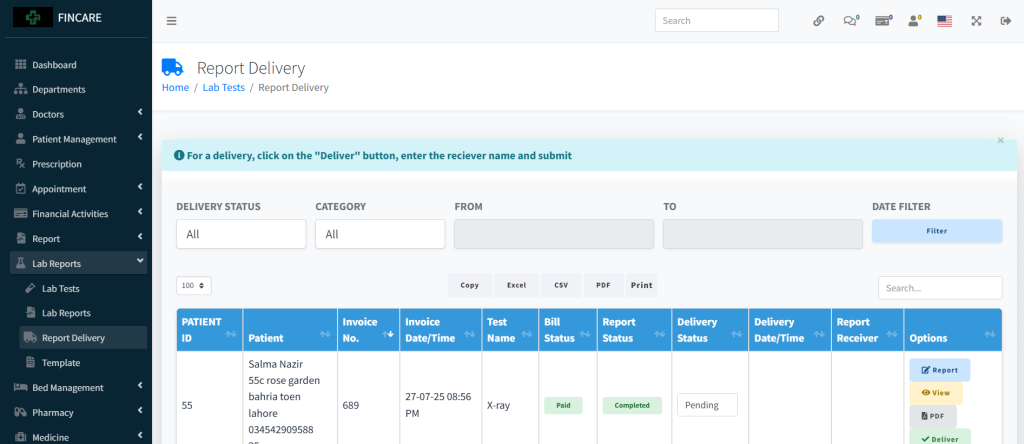This screenshot has height=444, width=1024.
Task: Collapse the Lab Reports sidebar menu
Action: [76, 263]
